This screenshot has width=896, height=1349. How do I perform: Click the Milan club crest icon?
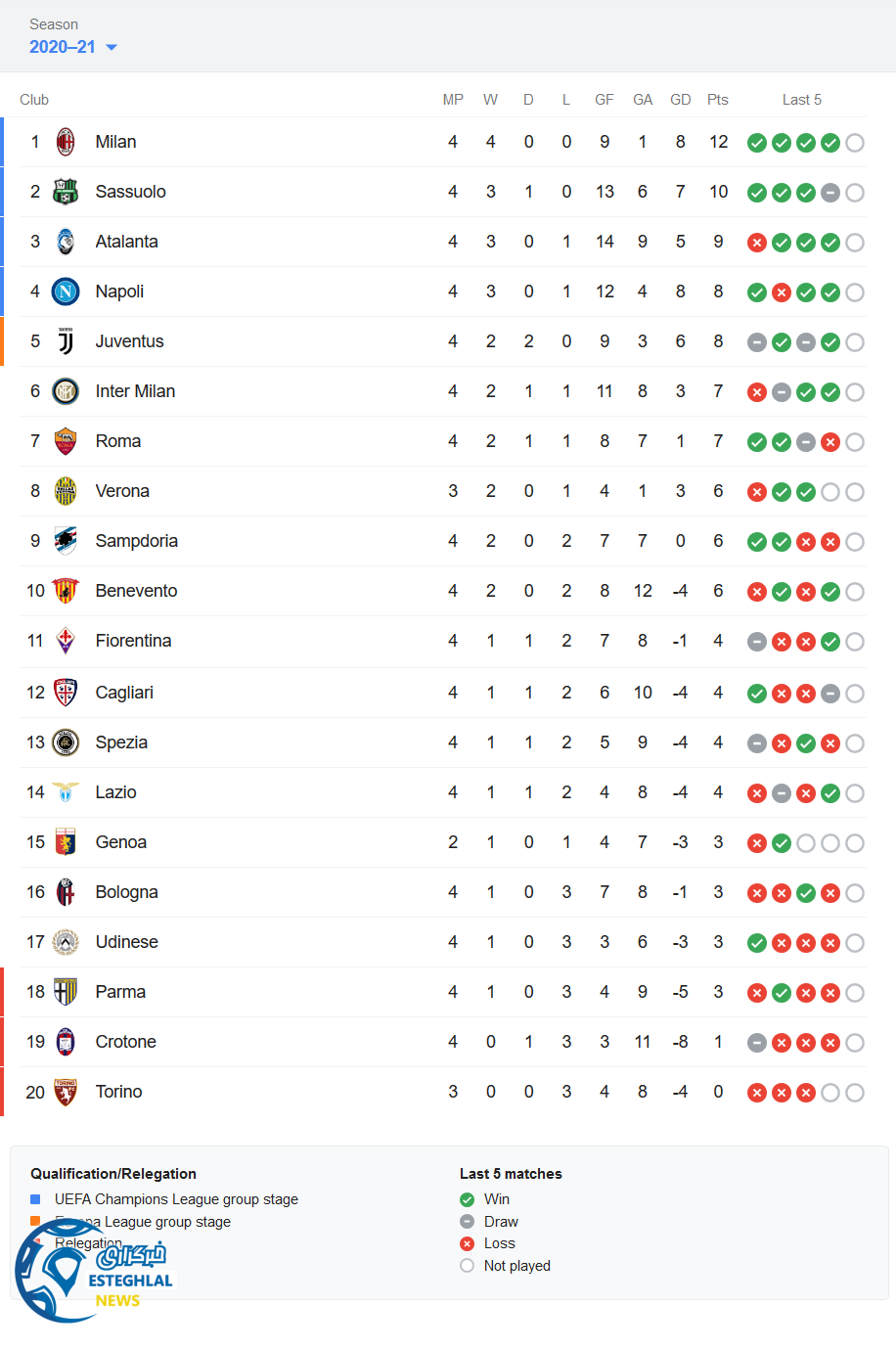coord(66,142)
